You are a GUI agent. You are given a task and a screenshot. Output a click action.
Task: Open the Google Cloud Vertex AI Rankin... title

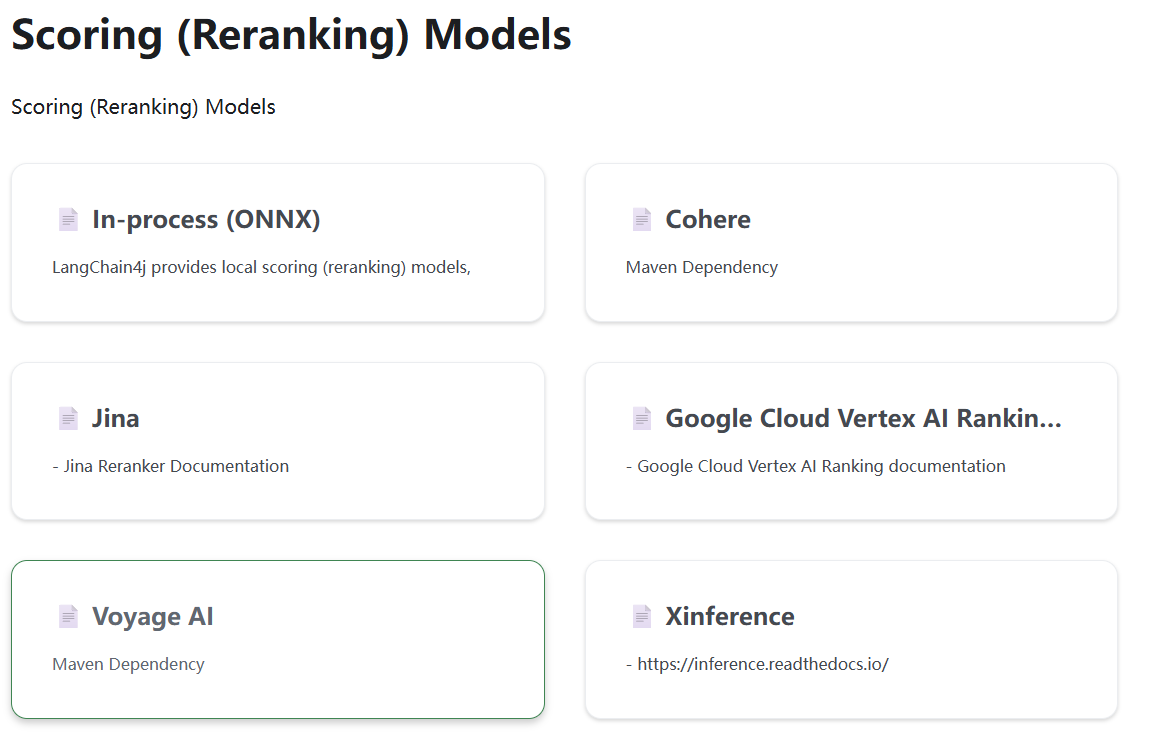click(x=863, y=418)
